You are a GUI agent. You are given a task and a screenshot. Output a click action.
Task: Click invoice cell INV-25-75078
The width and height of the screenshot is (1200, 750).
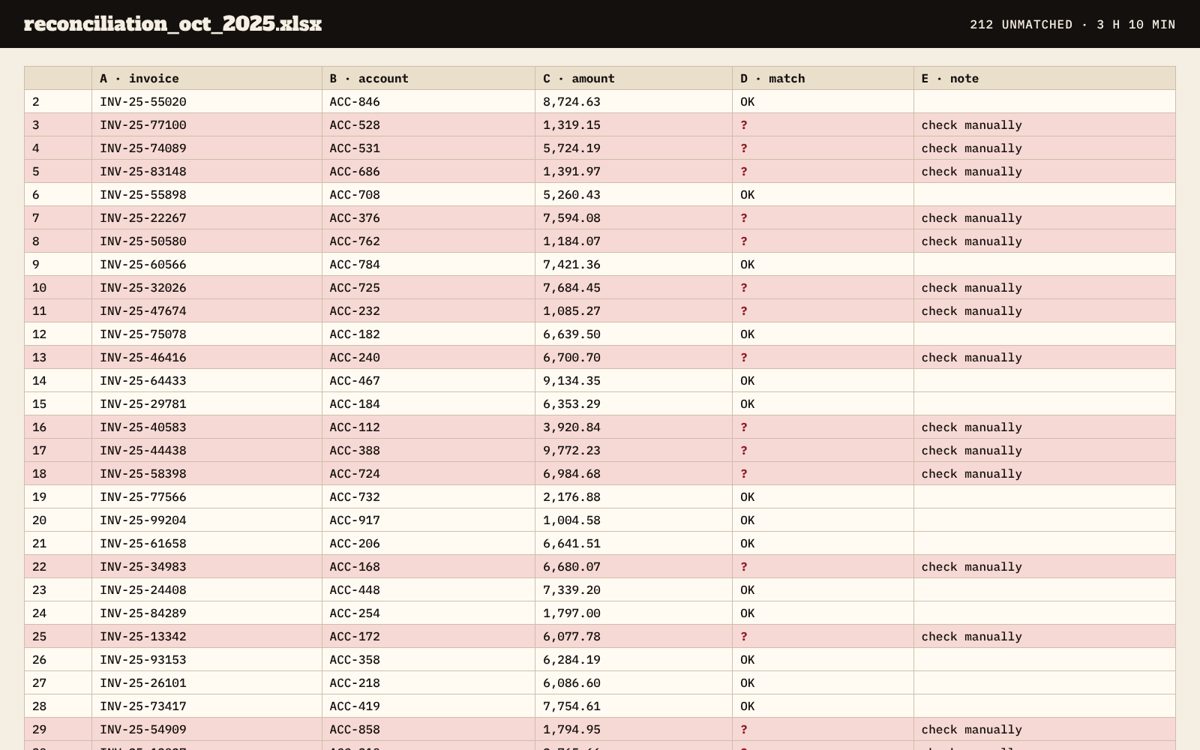(207, 334)
